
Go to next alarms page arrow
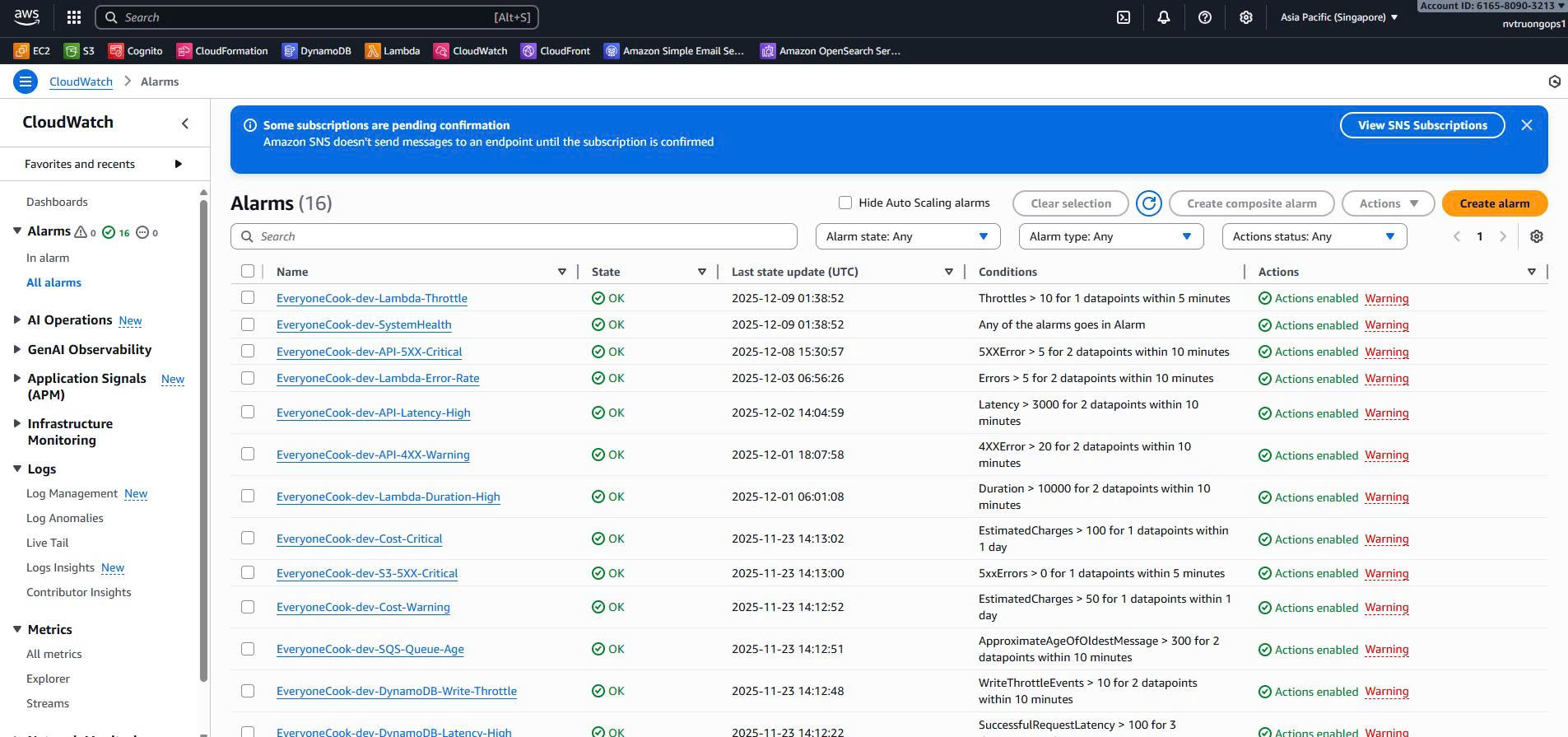(x=1503, y=236)
